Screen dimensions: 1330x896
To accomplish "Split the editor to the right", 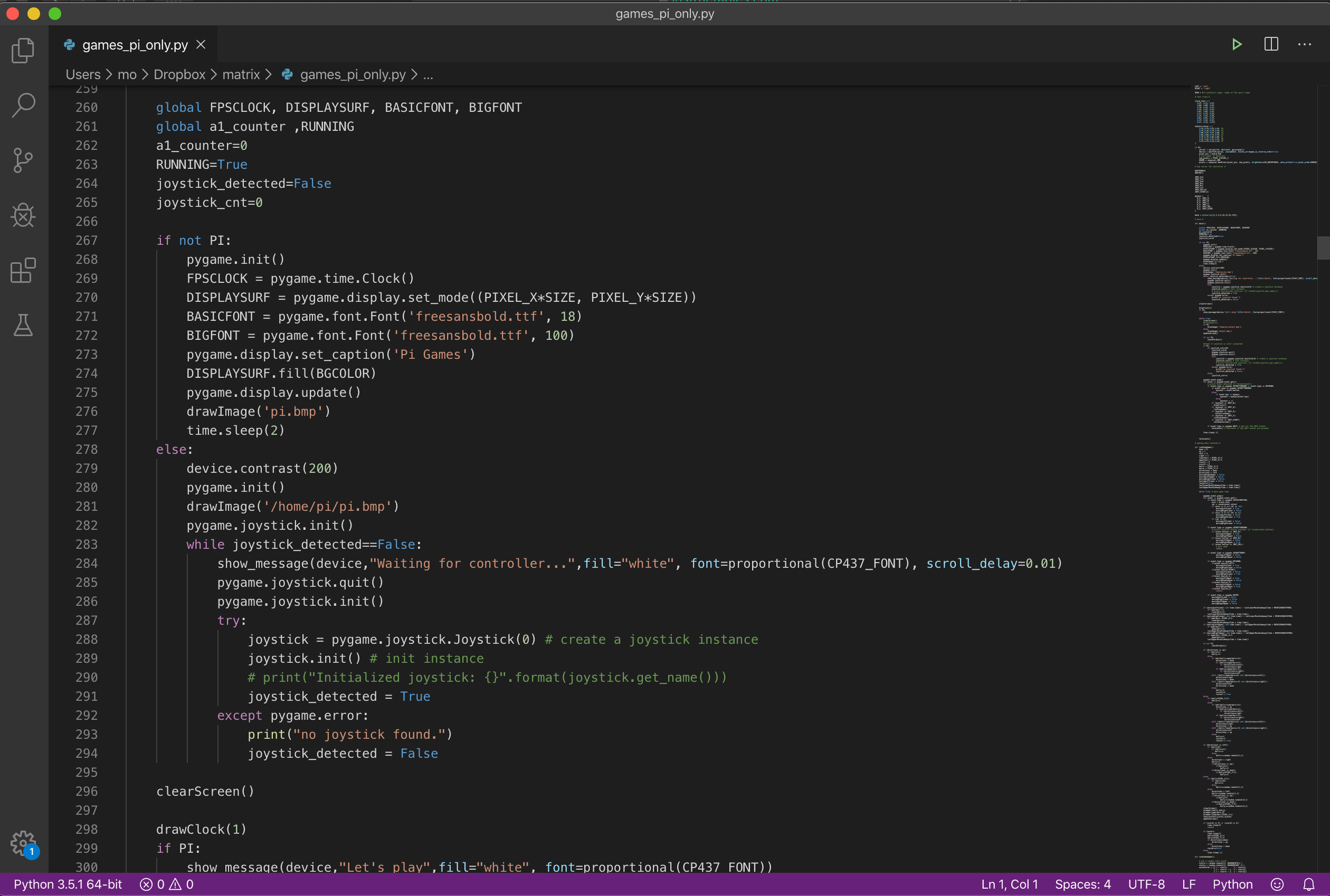I will point(1271,44).
